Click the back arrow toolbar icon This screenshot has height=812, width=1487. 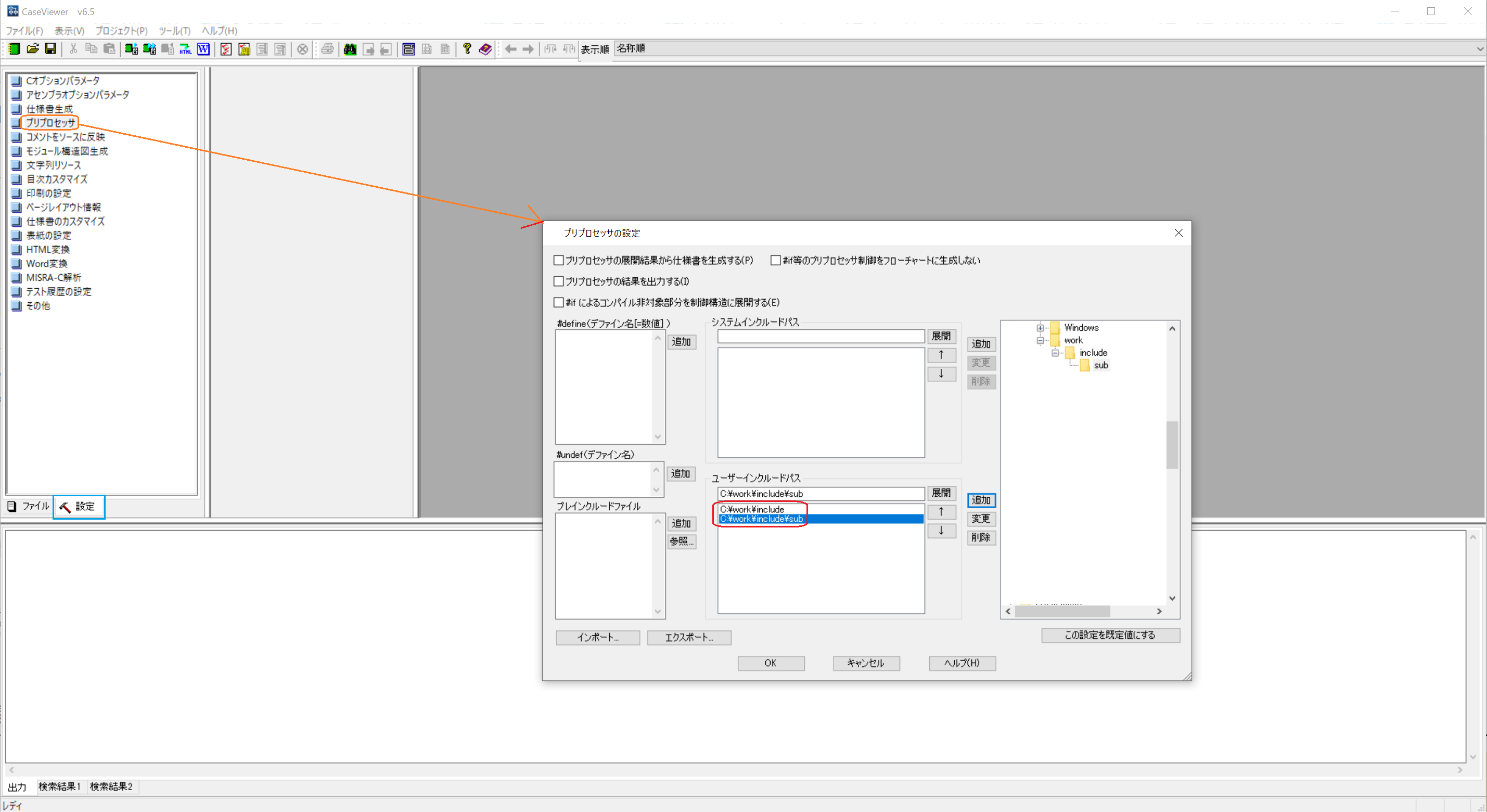point(510,49)
